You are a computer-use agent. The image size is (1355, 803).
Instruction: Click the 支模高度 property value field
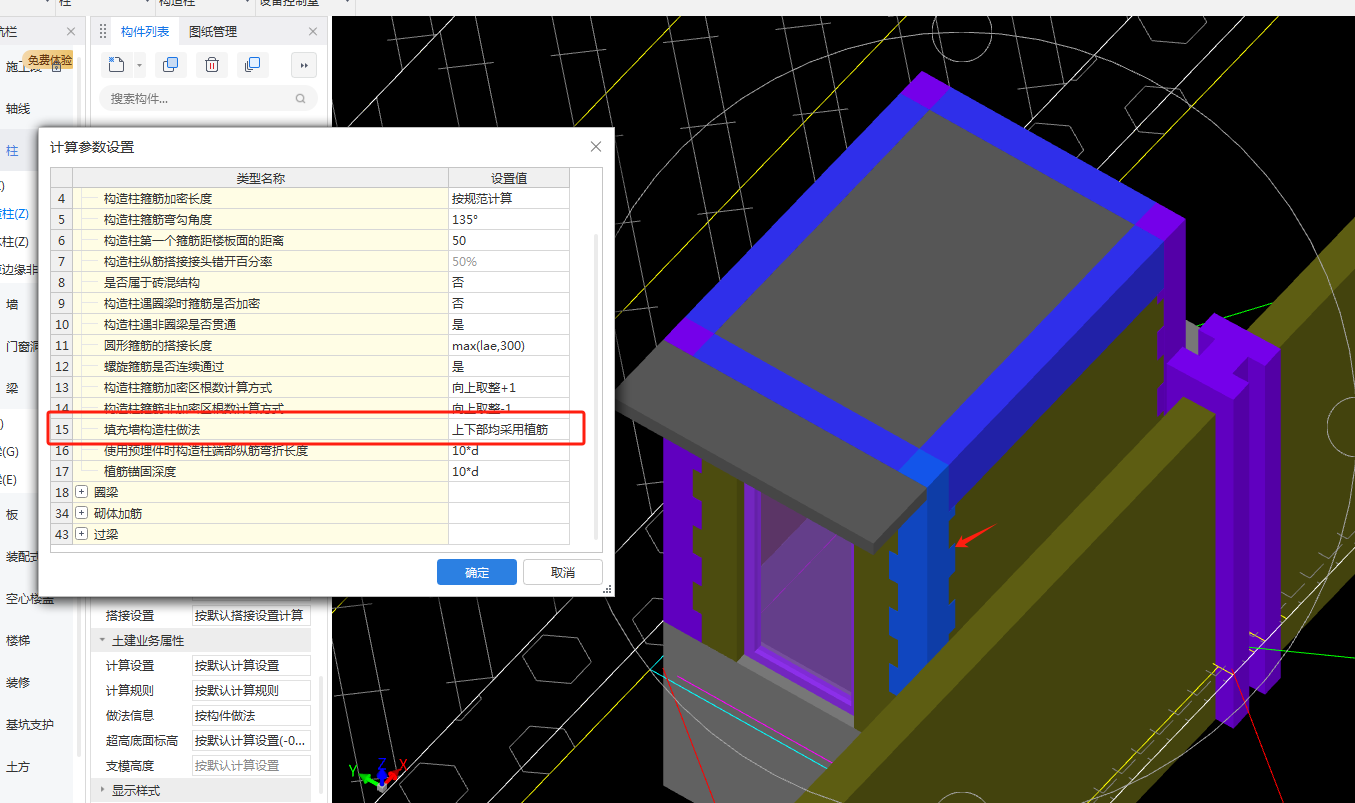(x=251, y=765)
